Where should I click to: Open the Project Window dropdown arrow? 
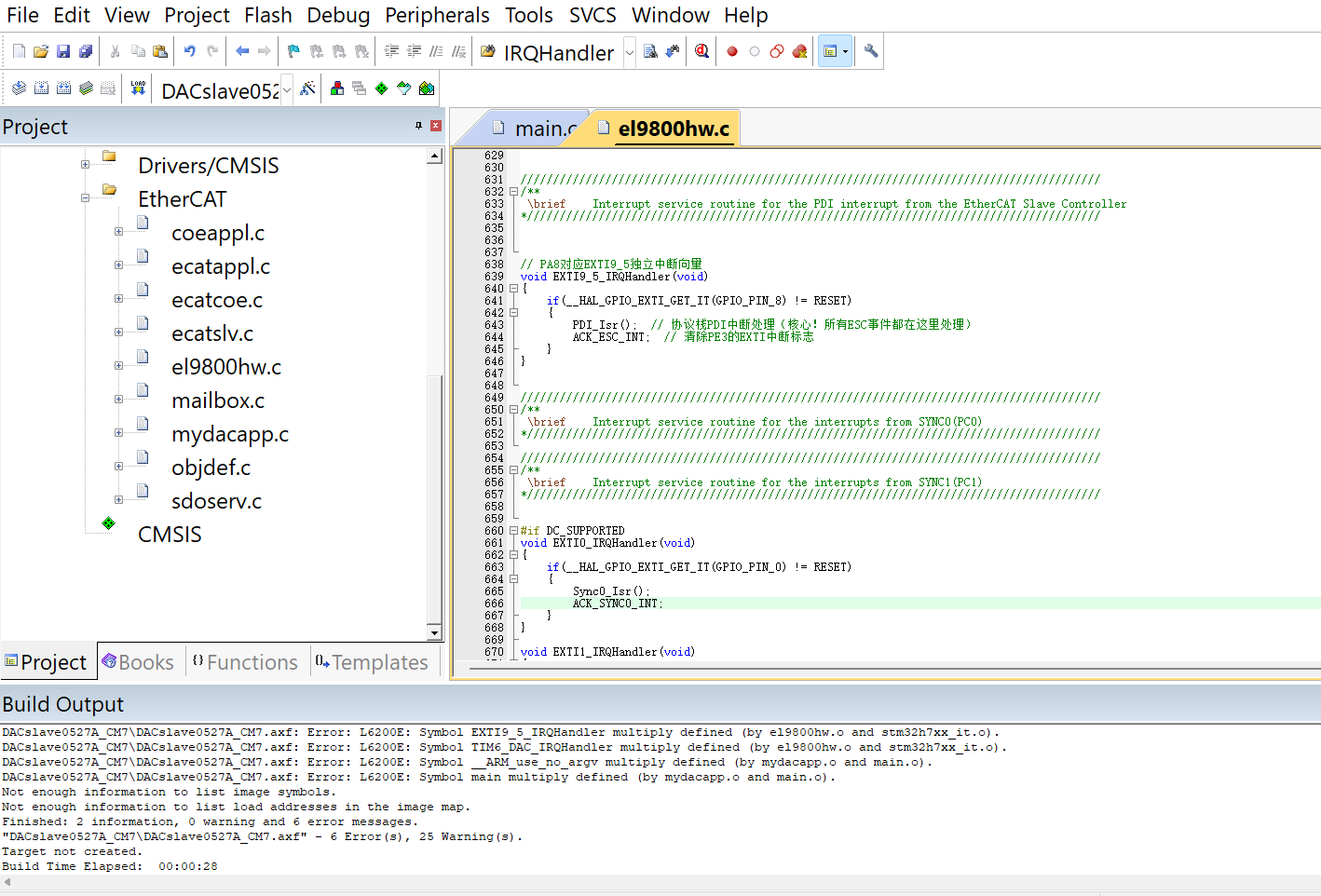846,52
